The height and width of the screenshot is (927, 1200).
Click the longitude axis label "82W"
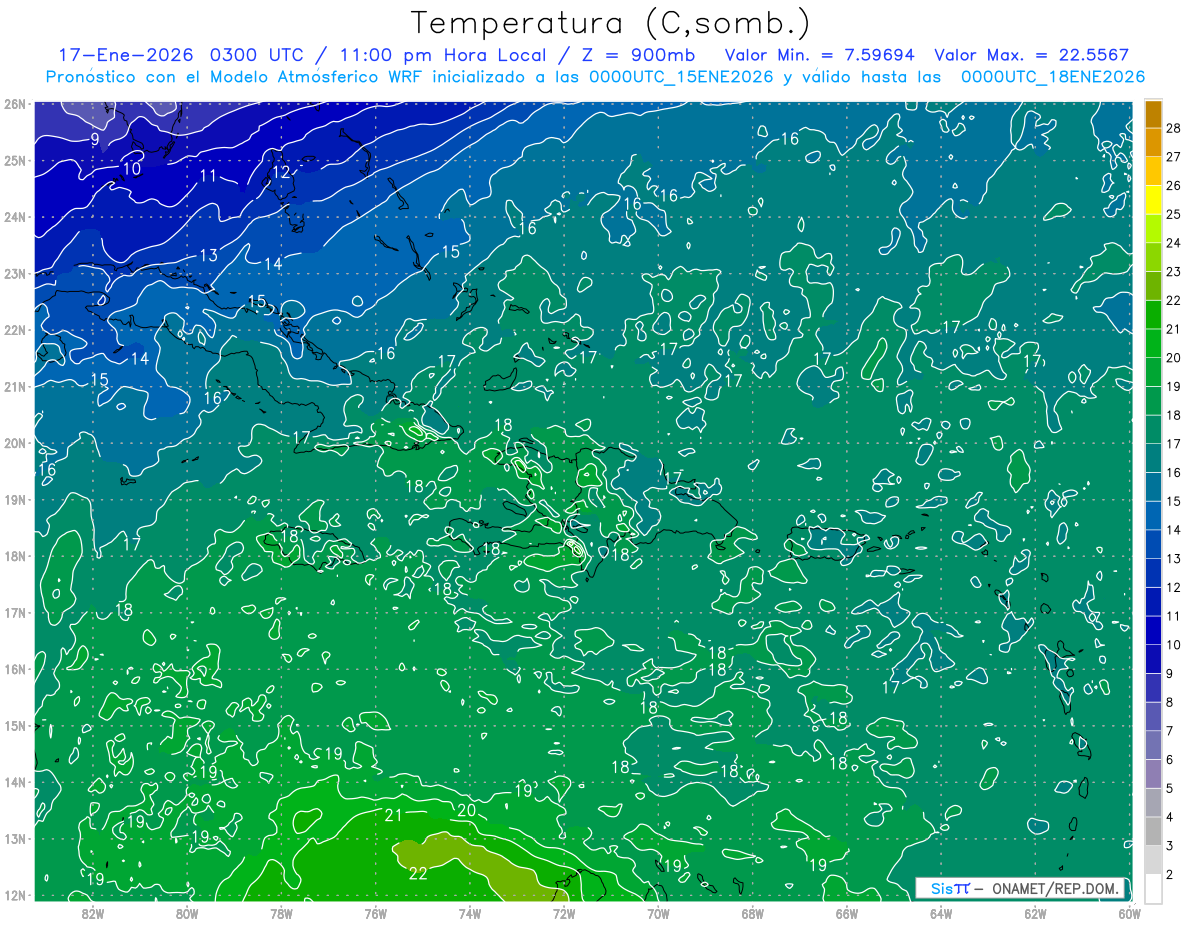(x=92, y=913)
